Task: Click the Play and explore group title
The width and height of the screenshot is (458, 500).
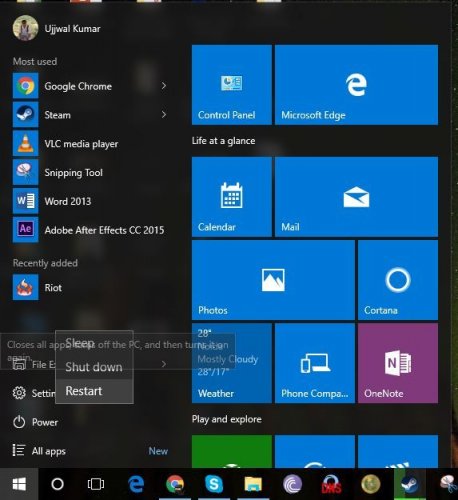Action: (x=227, y=419)
